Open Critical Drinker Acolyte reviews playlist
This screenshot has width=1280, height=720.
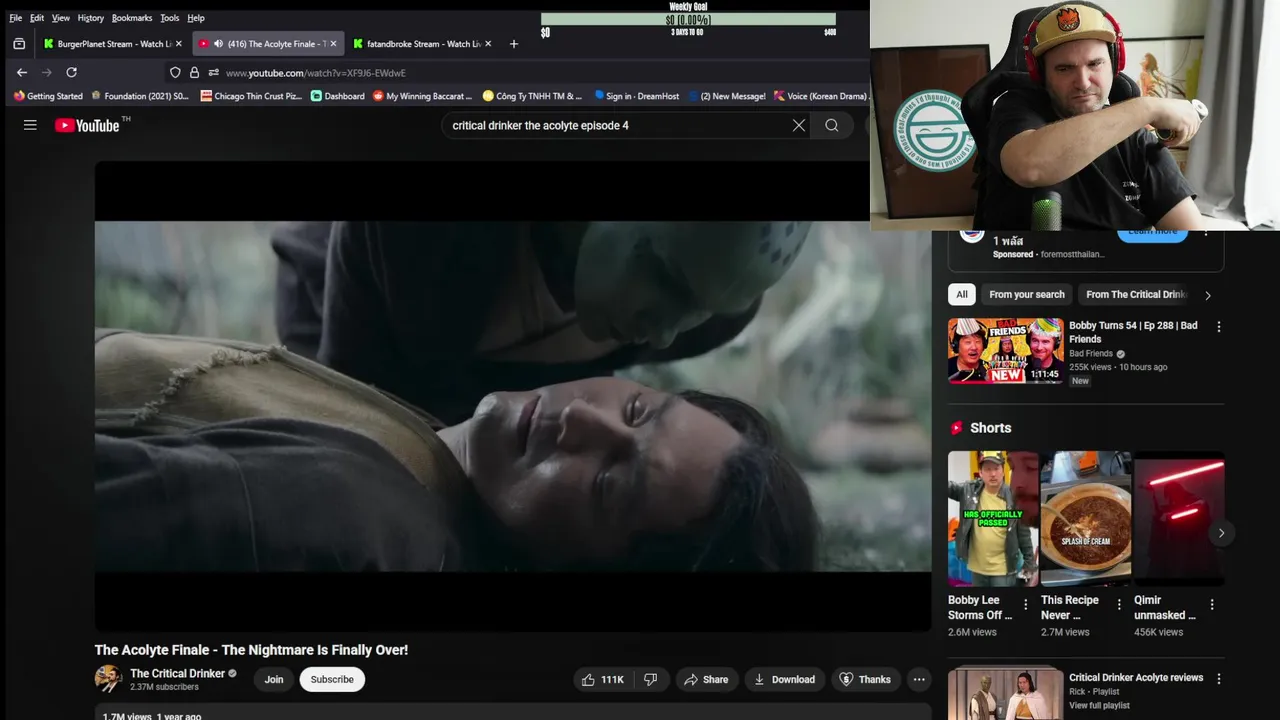coord(1136,677)
